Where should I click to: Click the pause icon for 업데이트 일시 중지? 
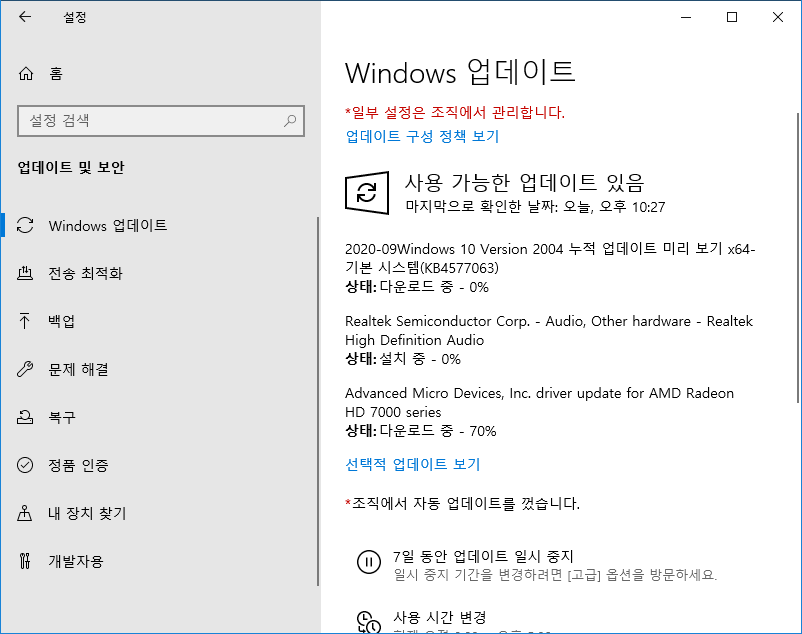[x=368, y=562]
